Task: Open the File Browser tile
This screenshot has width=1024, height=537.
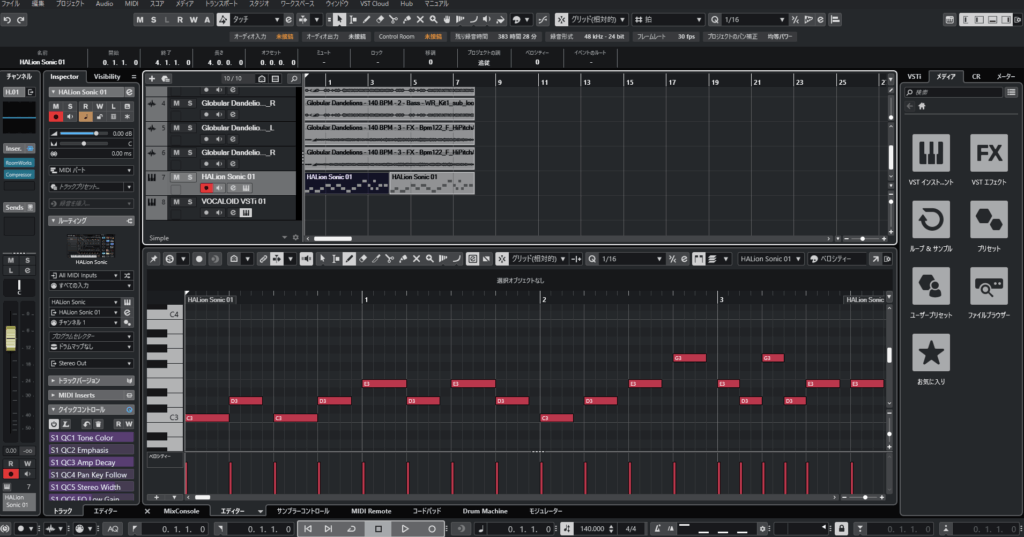Action: pos(989,287)
